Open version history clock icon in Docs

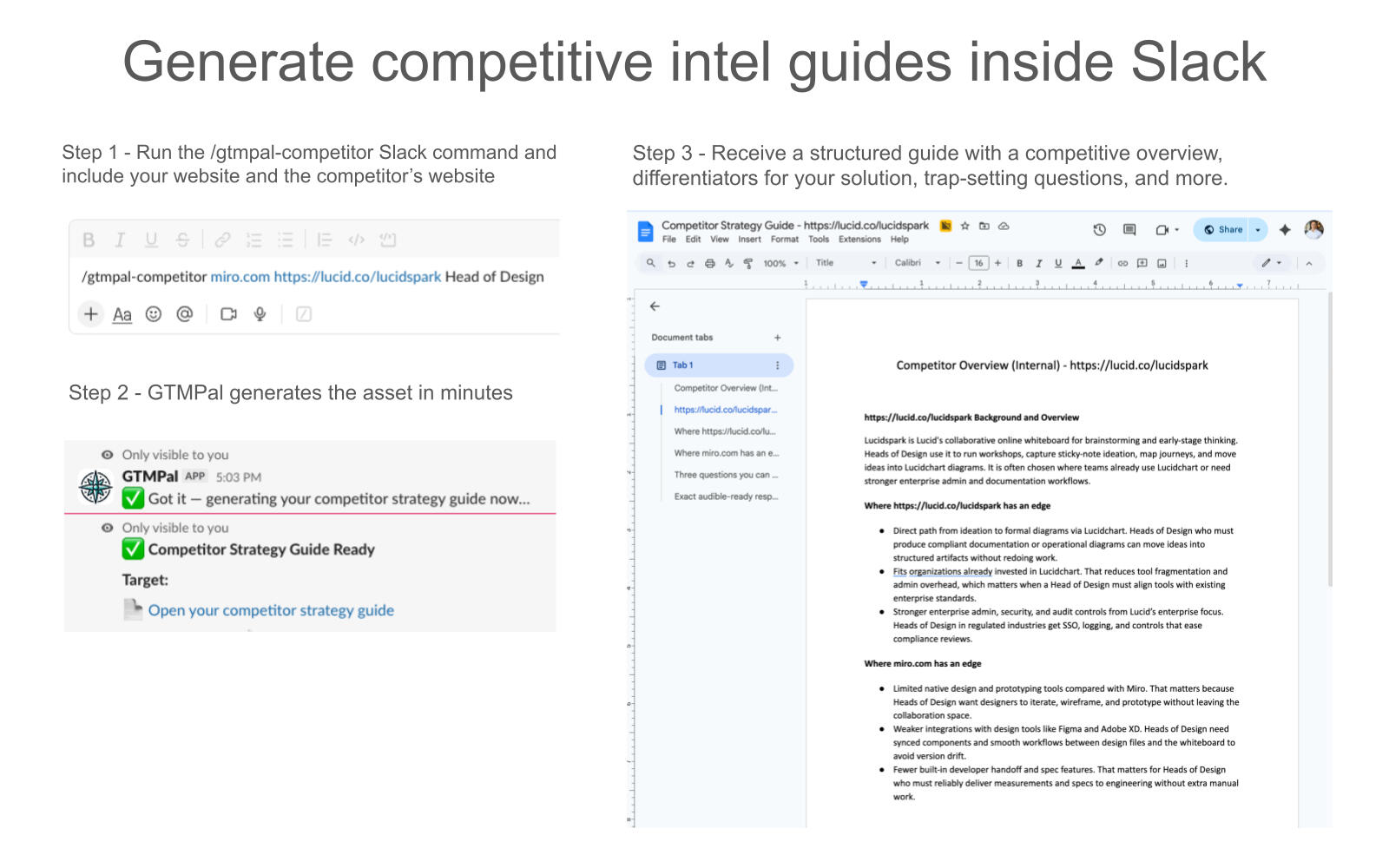(x=1099, y=230)
